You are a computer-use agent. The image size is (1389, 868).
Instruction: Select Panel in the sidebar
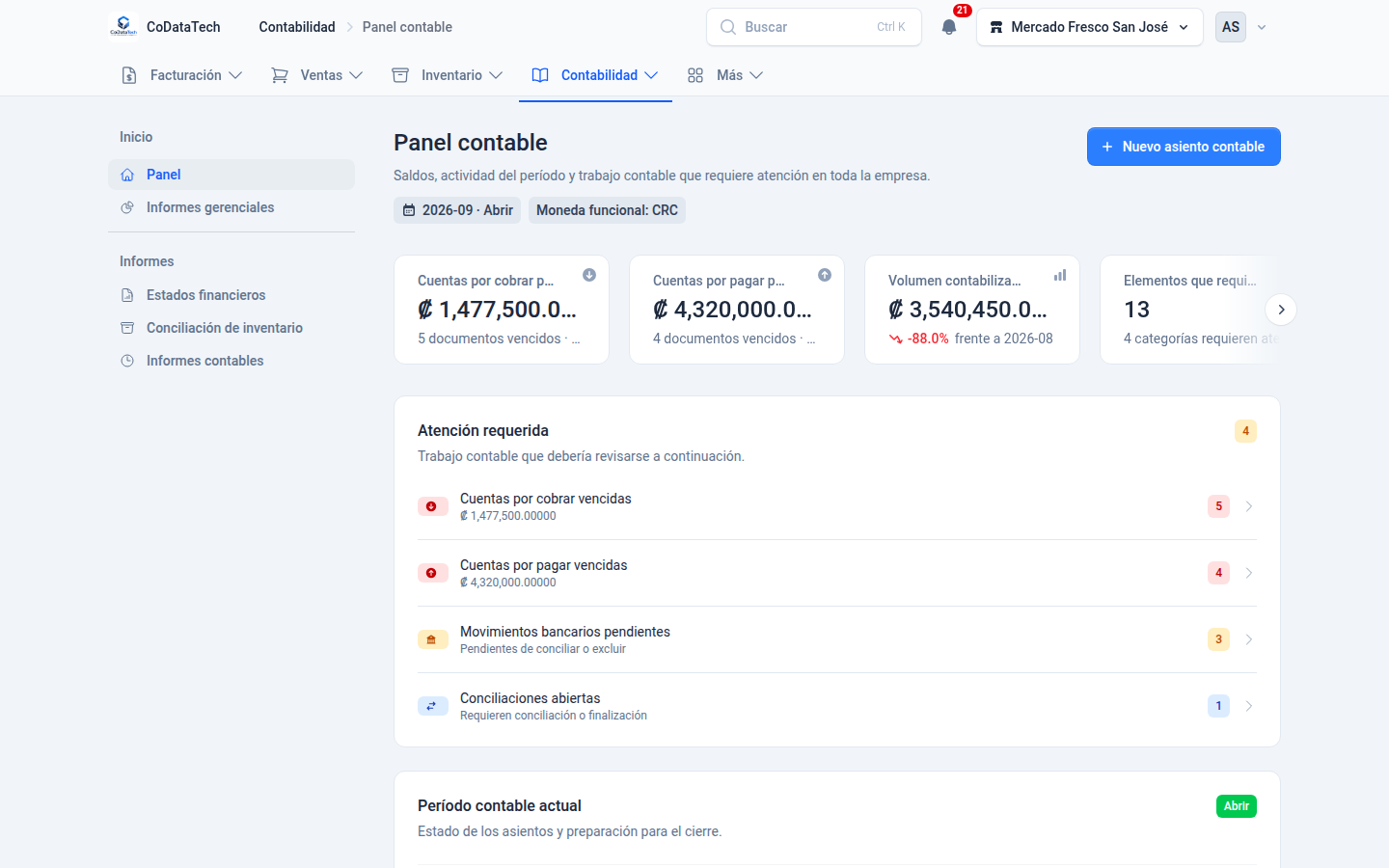231,175
